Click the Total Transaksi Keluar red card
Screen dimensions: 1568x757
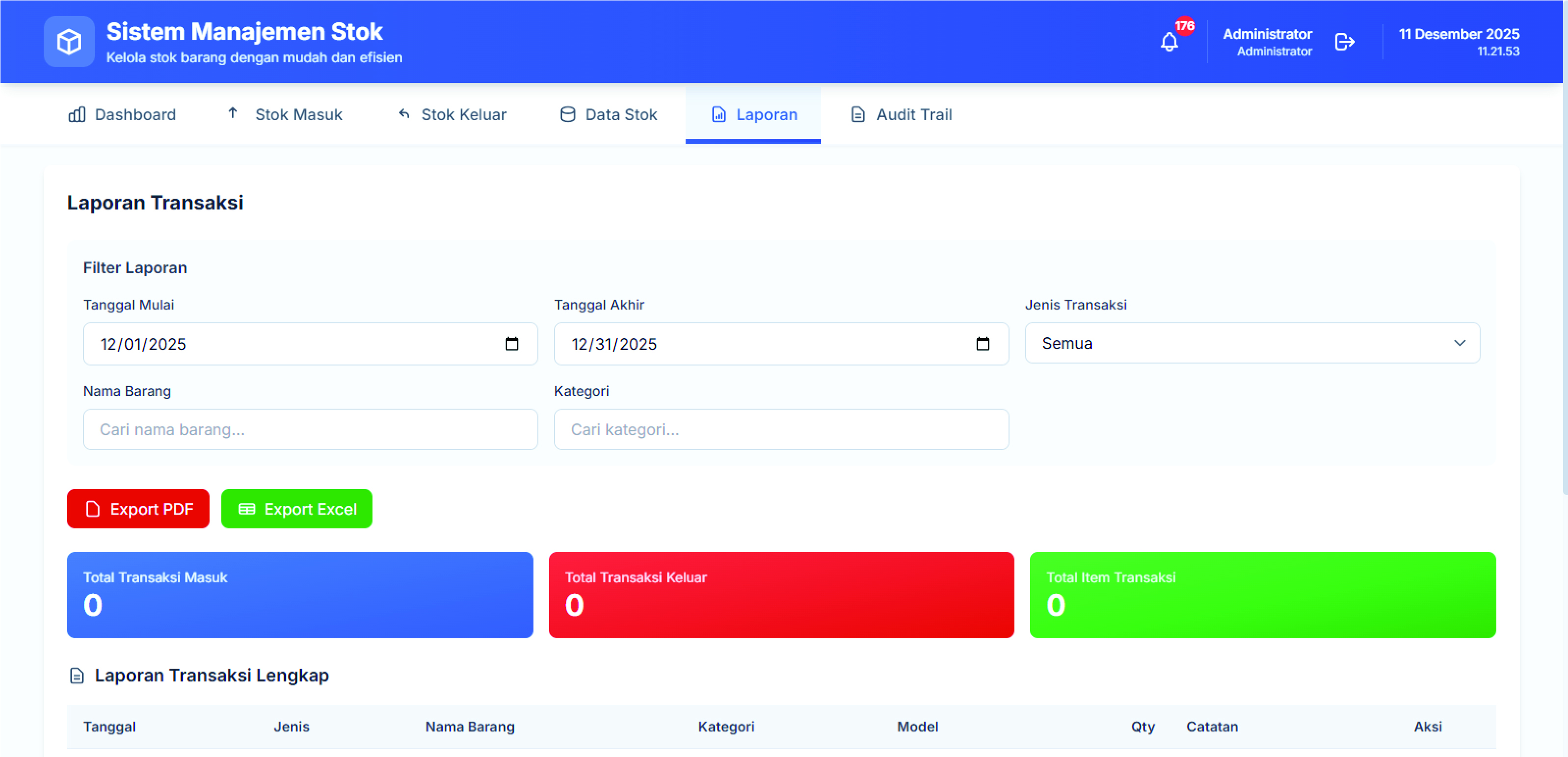coord(781,595)
